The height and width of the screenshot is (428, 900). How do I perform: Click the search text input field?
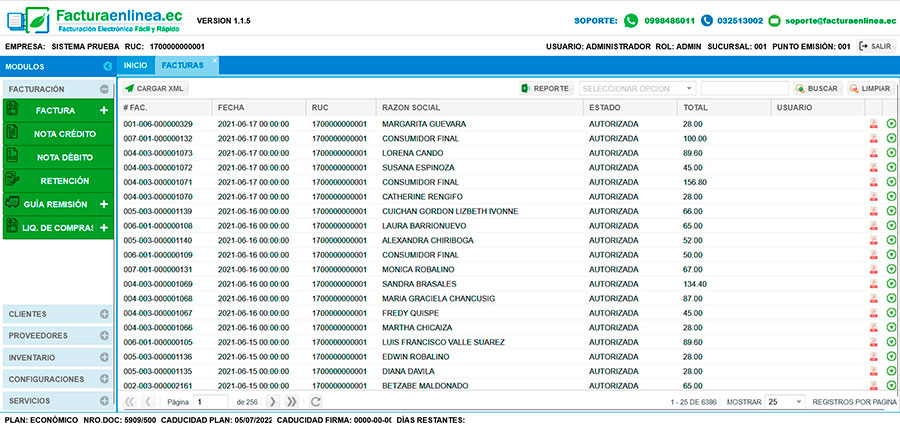click(744, 88)
